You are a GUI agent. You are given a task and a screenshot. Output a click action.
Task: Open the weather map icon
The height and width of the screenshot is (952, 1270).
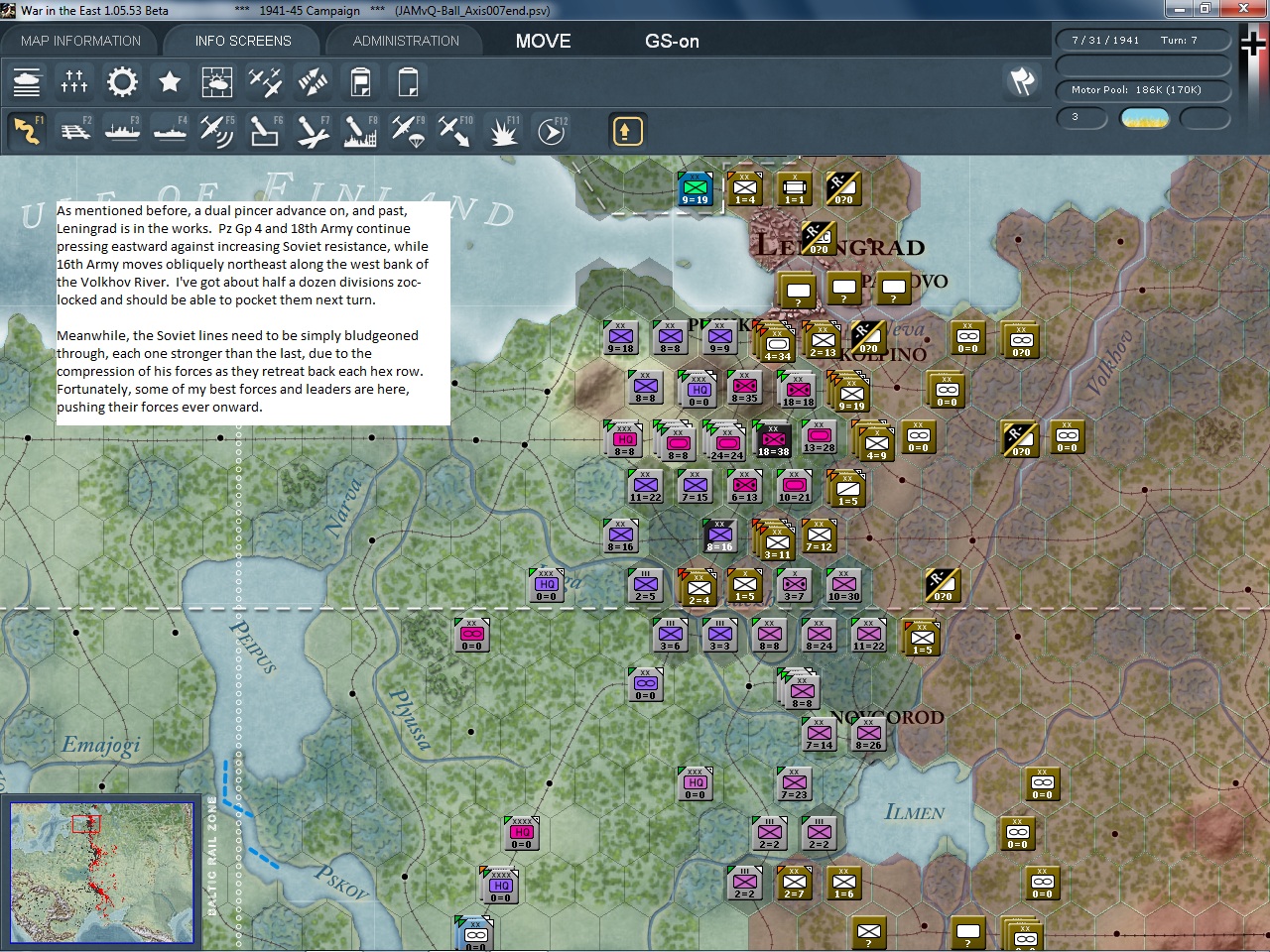pyautogui.click(x=217, y=81)
